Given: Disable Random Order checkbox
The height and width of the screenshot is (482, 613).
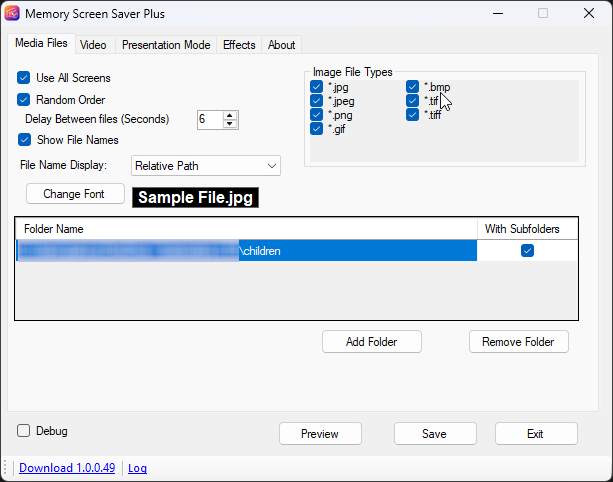Looking at the screenshot, I should 23,100.
